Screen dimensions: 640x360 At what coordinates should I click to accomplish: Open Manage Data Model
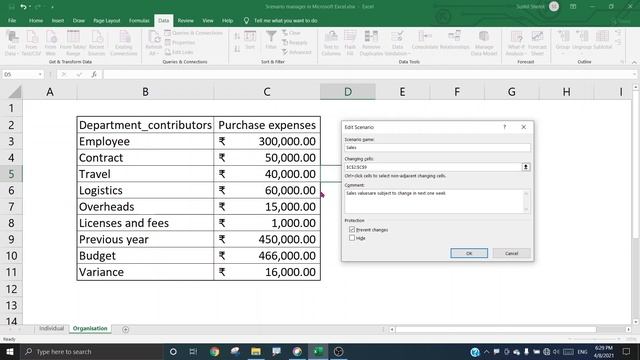[x=484, y=43]
